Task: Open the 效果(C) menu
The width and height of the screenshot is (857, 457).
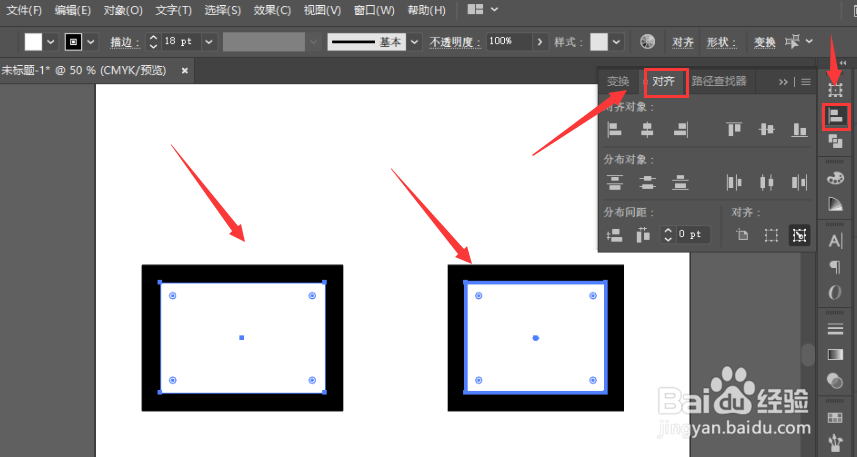Action: 272,10
